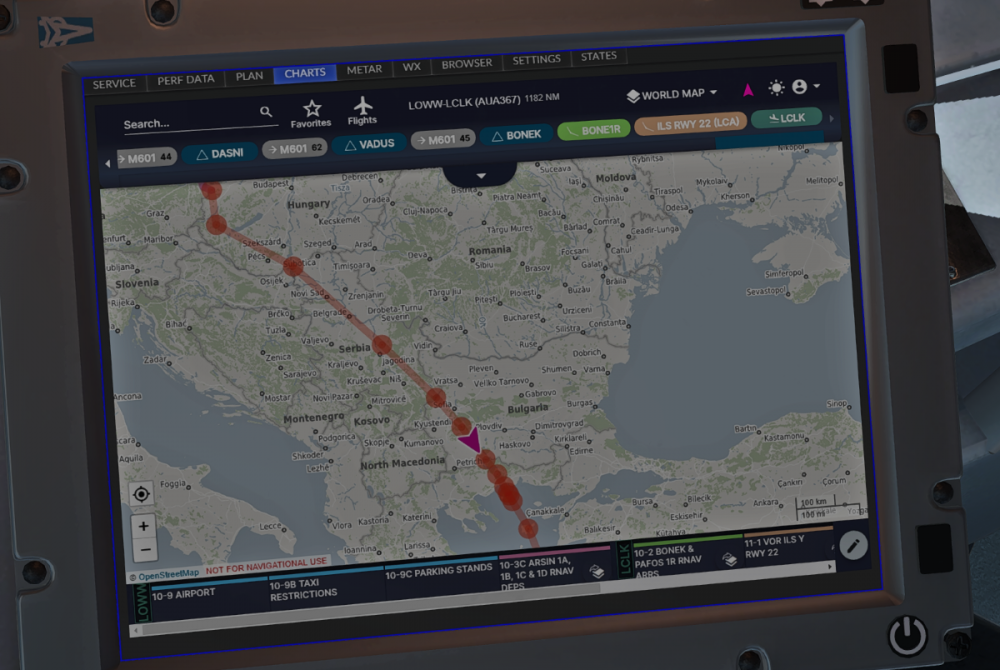Screen dimensions: 1000x670
Task: Toggle the brightness sun icon
Action: [776, 88]
